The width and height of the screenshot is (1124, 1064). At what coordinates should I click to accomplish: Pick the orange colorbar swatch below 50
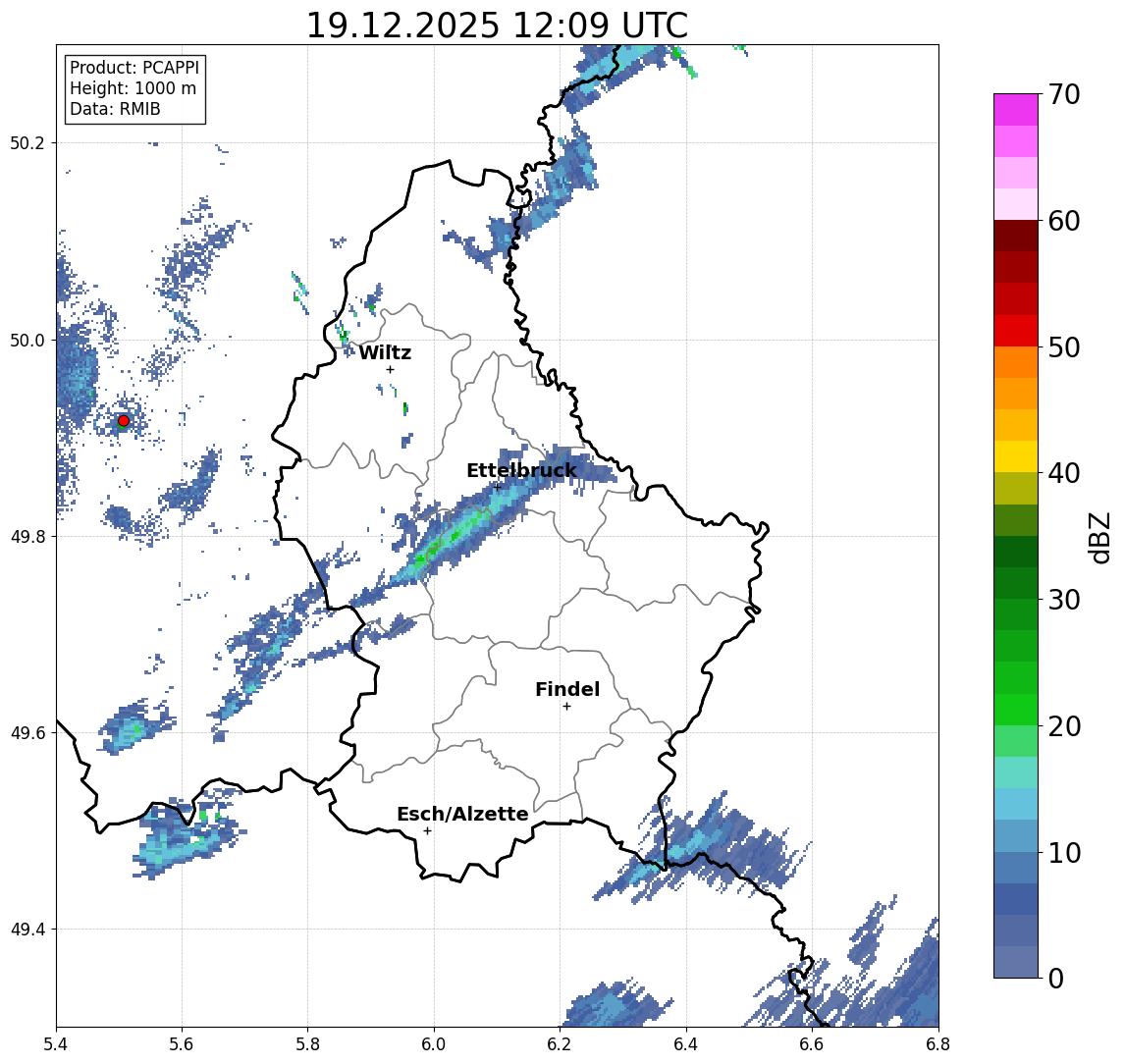pyautogui.click(x=1016, y=362)
